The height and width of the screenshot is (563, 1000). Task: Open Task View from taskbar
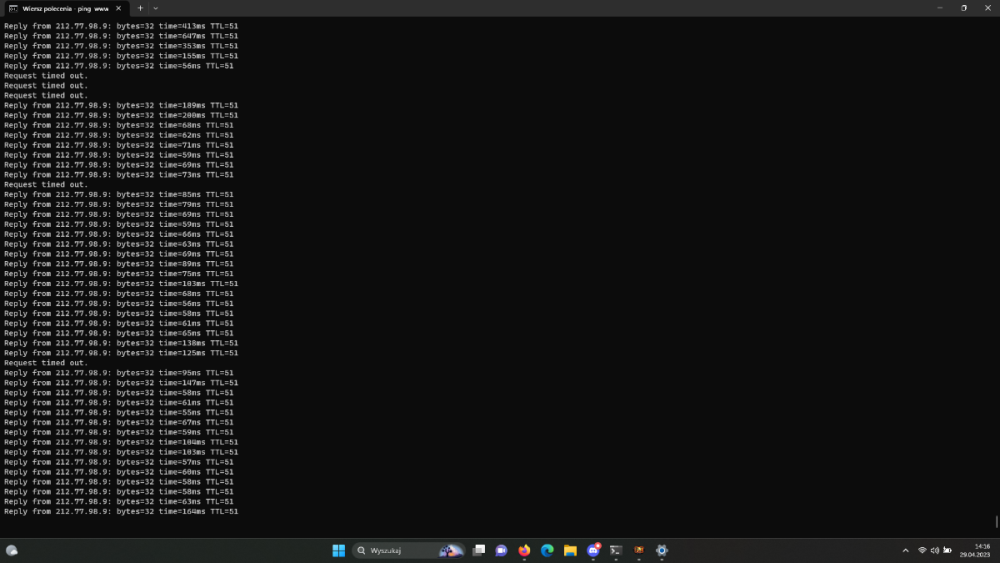(479, 550)
